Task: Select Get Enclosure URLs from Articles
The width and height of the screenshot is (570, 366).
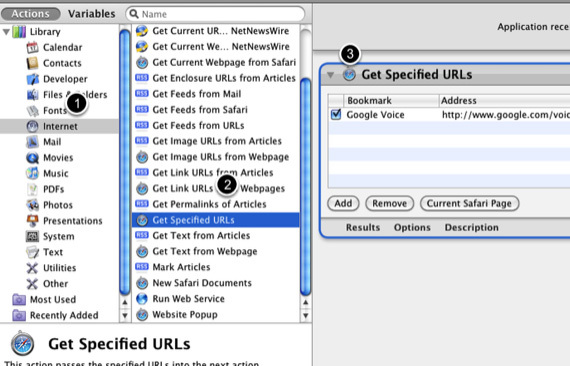Action: 216,78
